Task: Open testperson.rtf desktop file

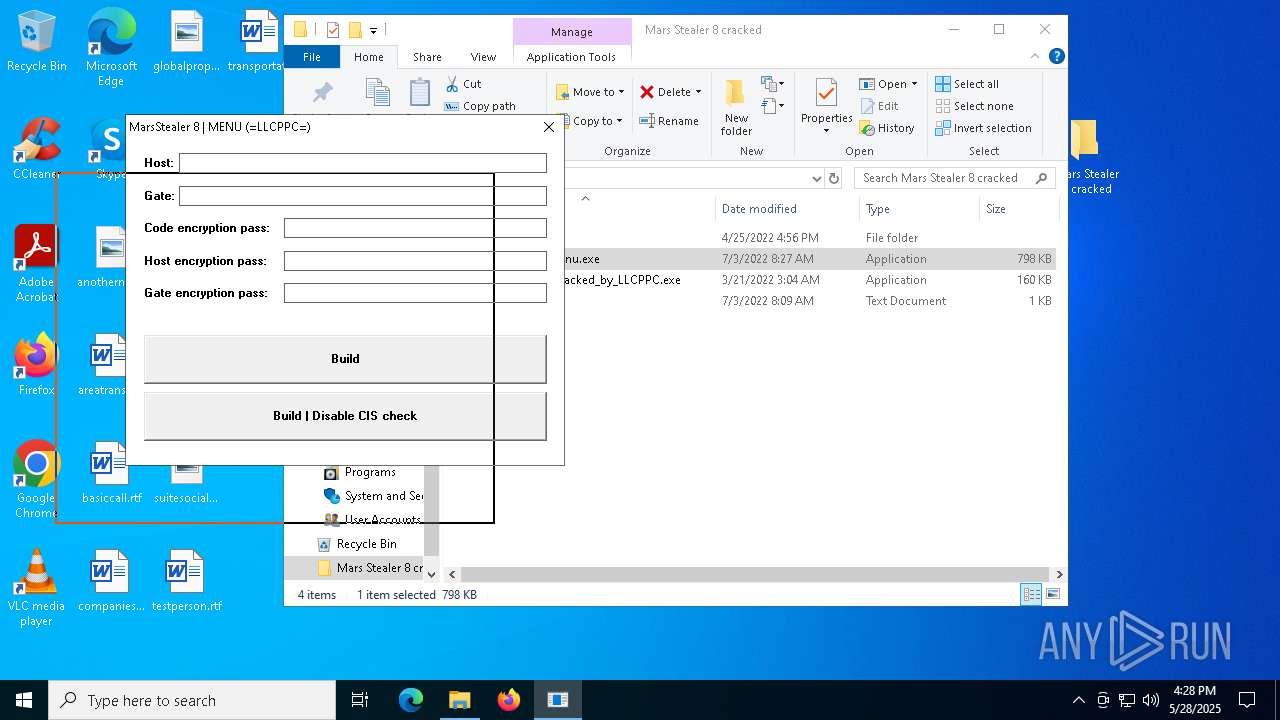Action: 186,580
